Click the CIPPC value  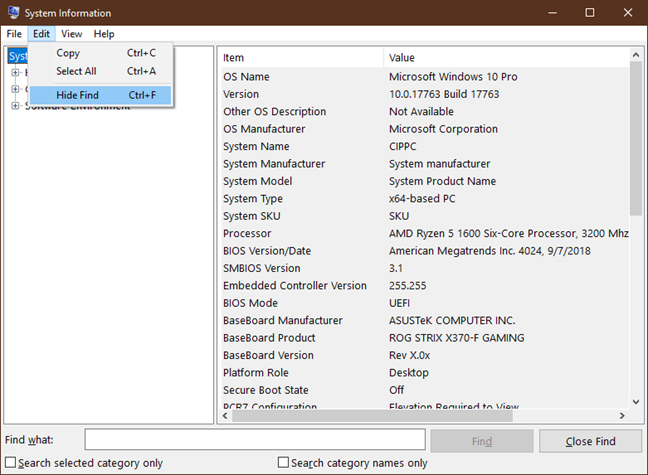[x=403, y=146]
